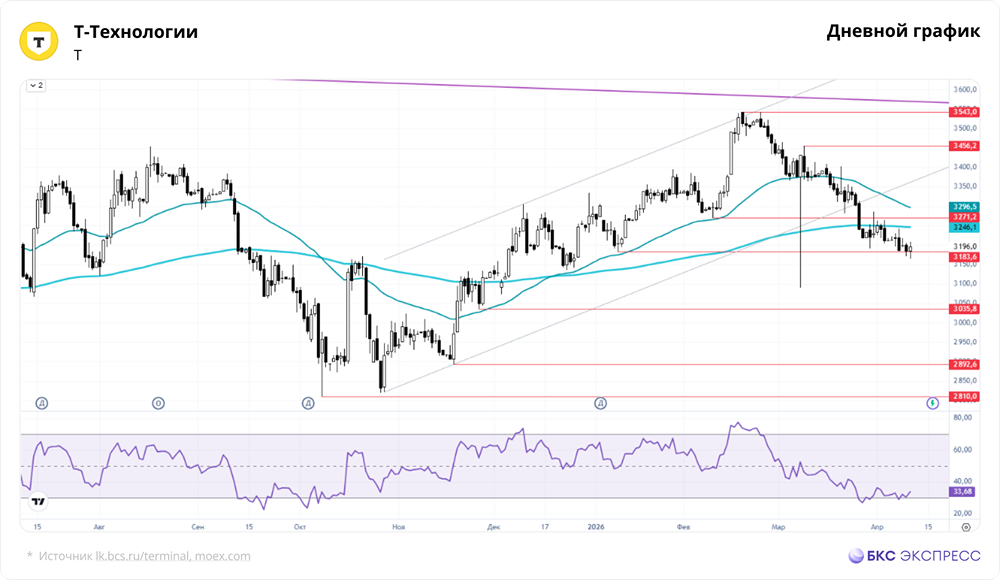
Task: Click the 'Авг' label on the time axis
Action: tap(99, 527)
